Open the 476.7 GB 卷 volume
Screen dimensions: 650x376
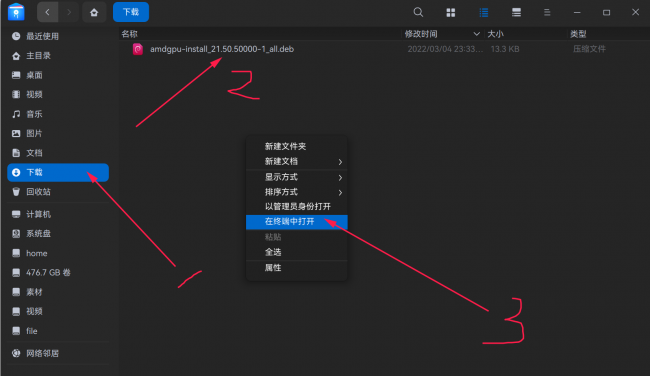click(58, 273)
